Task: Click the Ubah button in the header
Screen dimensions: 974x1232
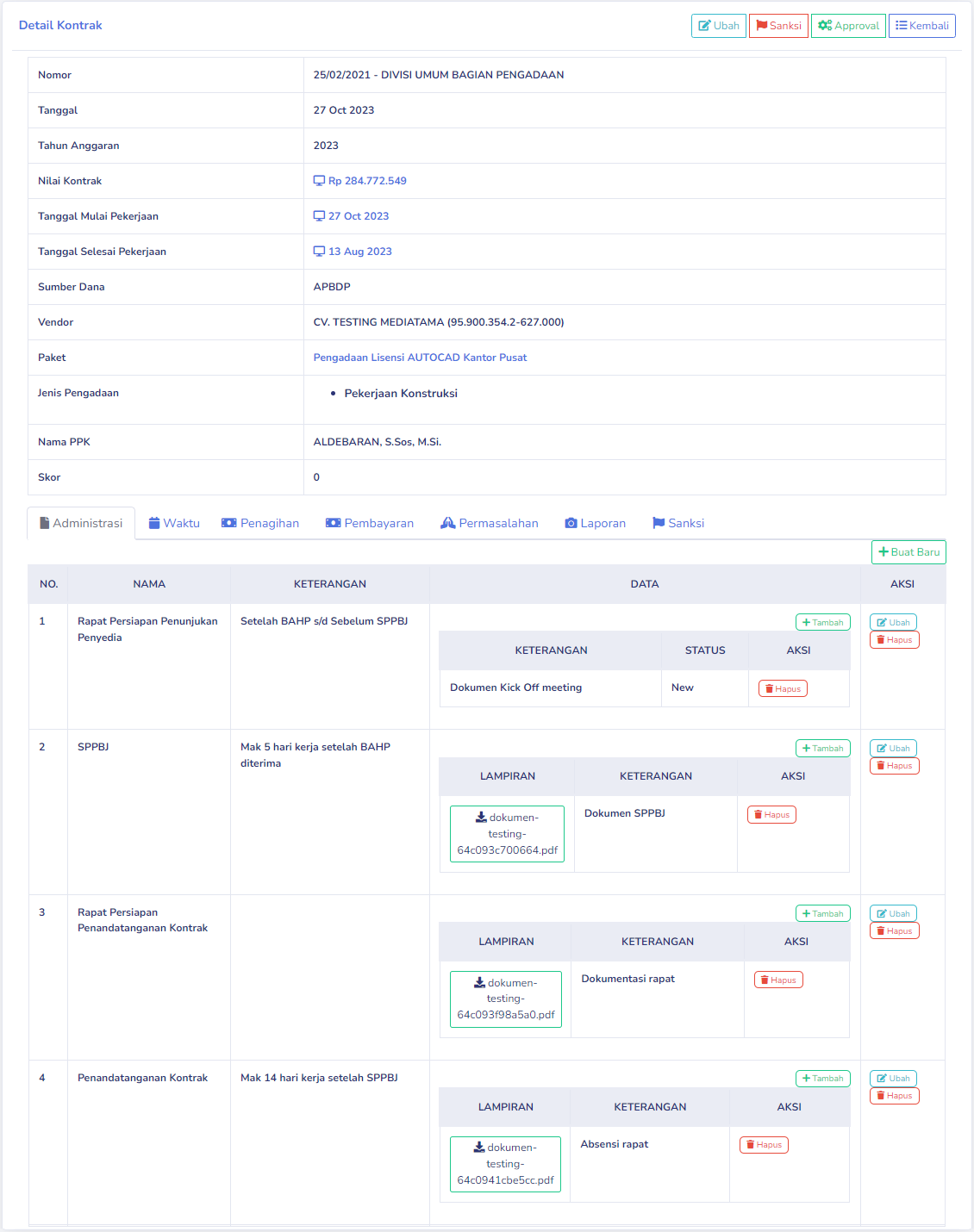Action: coord(718,26)
